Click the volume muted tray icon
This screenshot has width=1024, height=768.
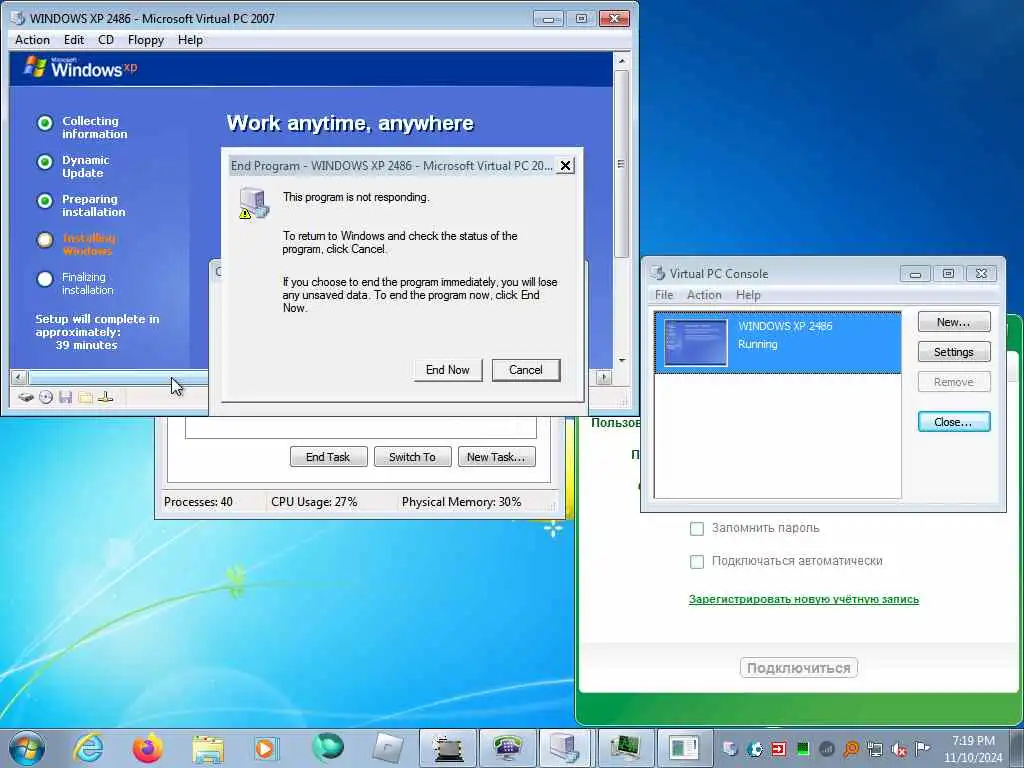pyautogui.click(x=899, y=749)
